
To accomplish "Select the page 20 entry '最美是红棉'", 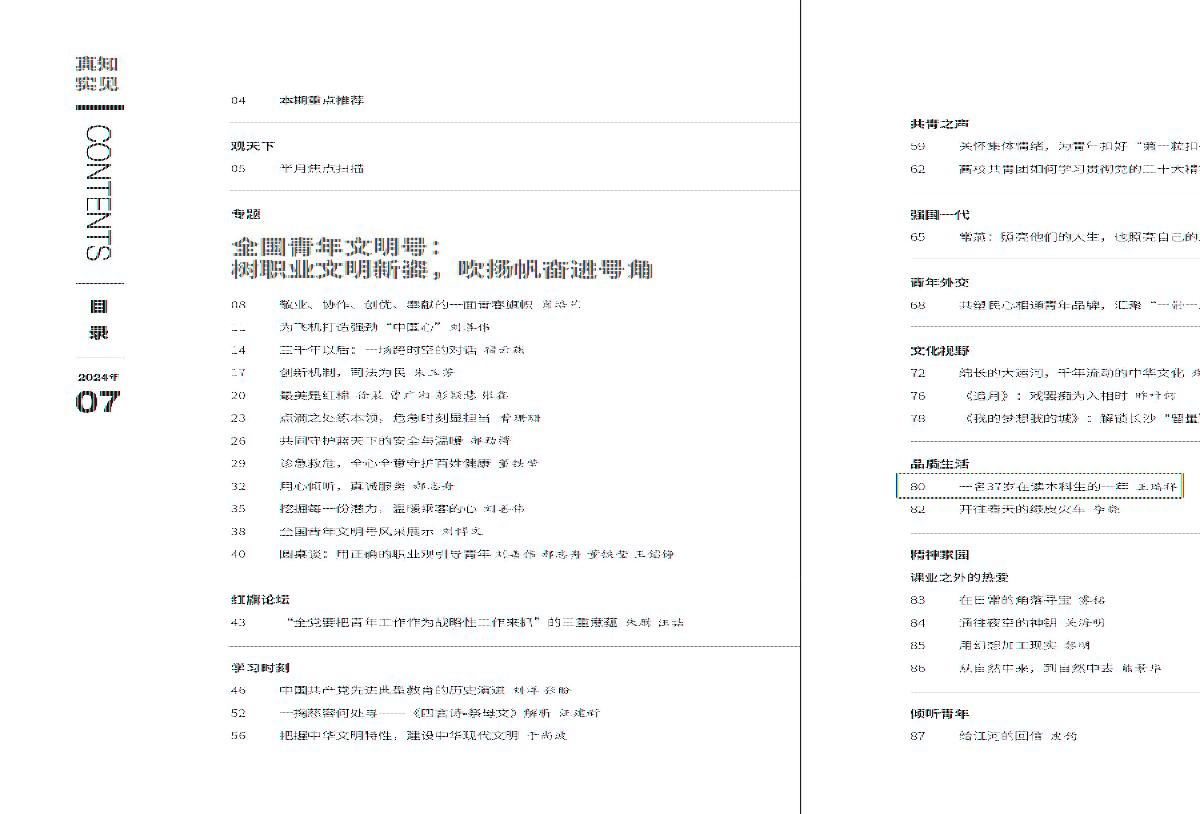I will [369, 395].
